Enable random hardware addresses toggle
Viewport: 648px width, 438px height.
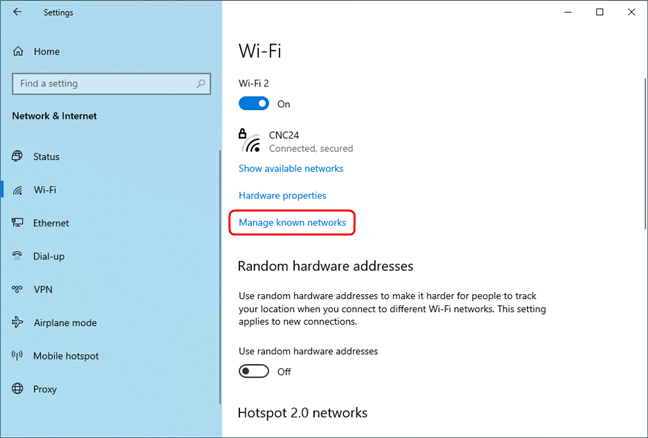pos(254,371)
